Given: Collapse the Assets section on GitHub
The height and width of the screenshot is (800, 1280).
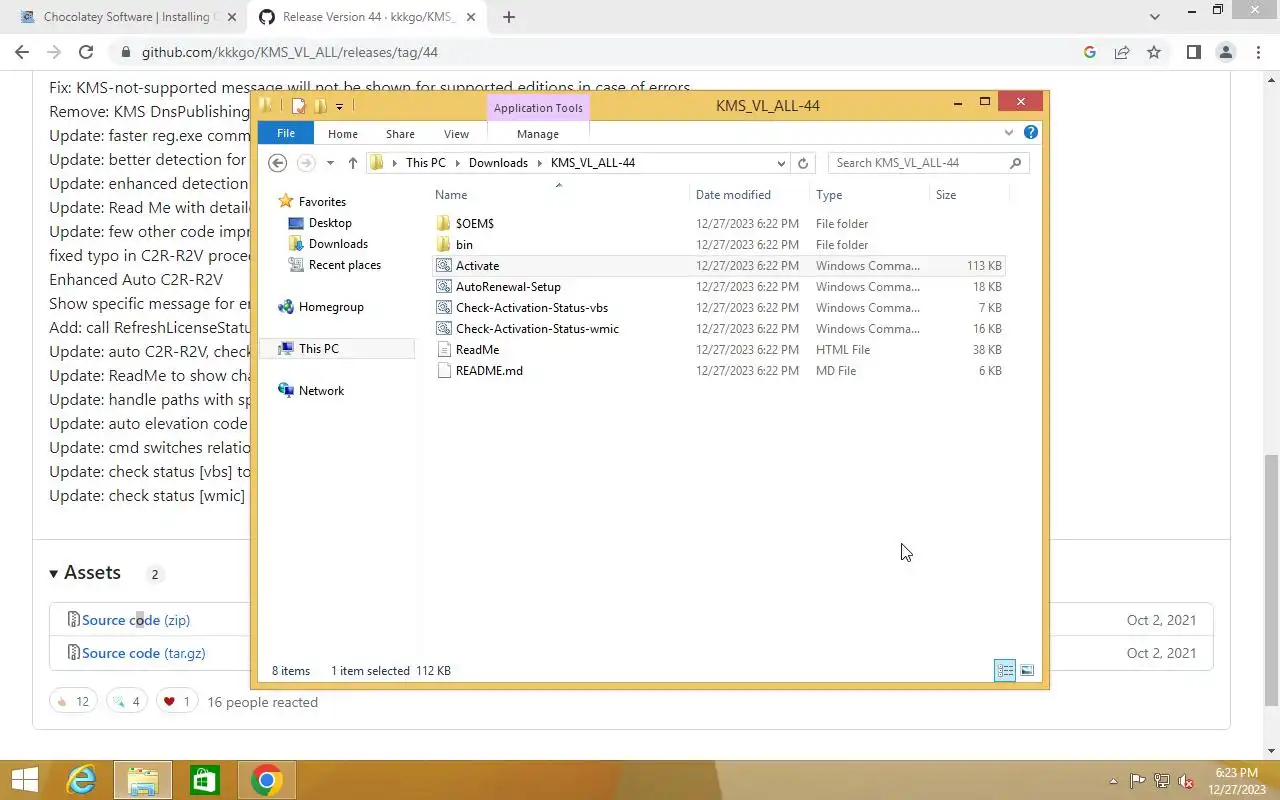Looking at the screenshot, I should click(85, 573).
